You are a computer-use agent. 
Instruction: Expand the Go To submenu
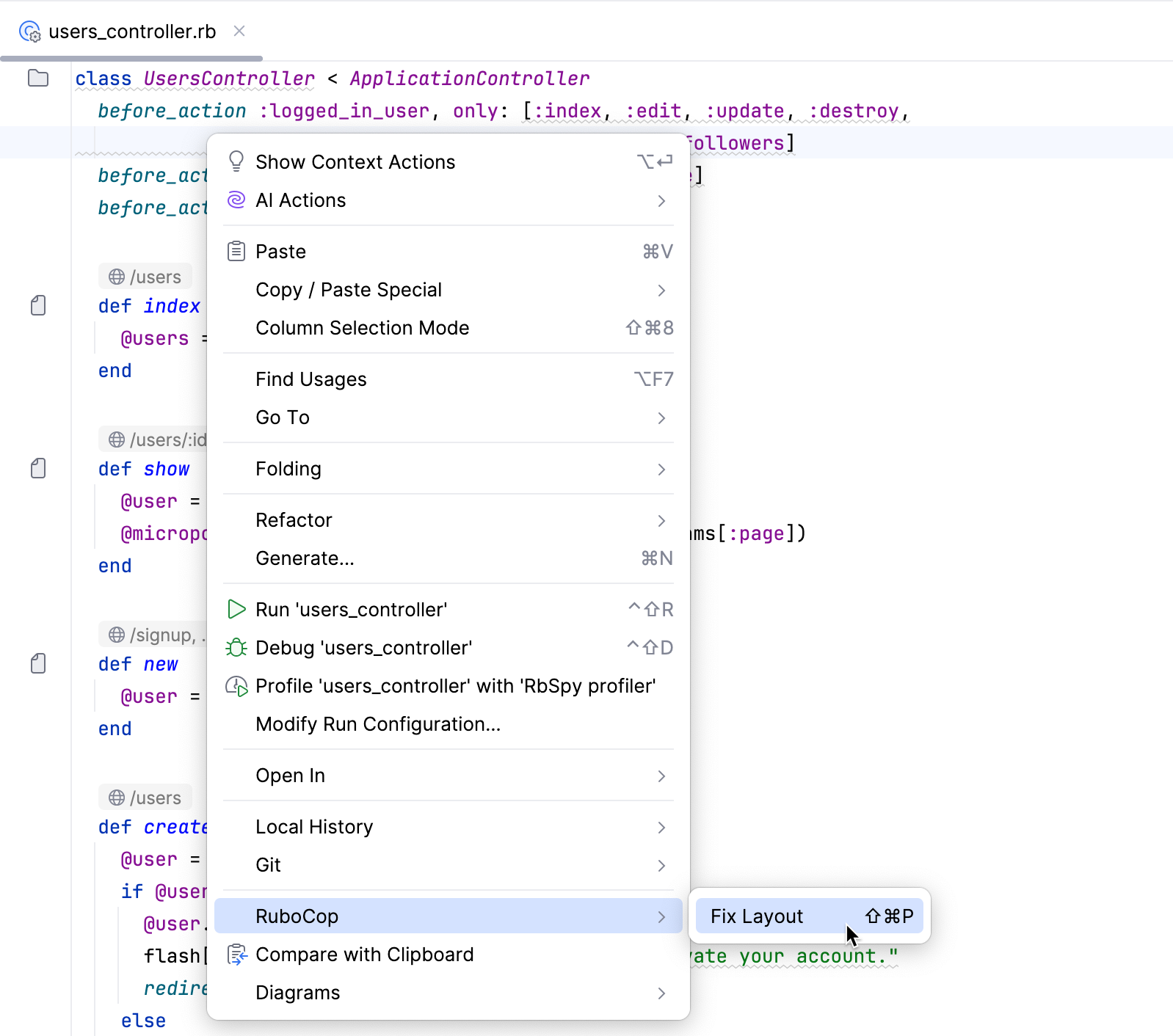point(661,417)
